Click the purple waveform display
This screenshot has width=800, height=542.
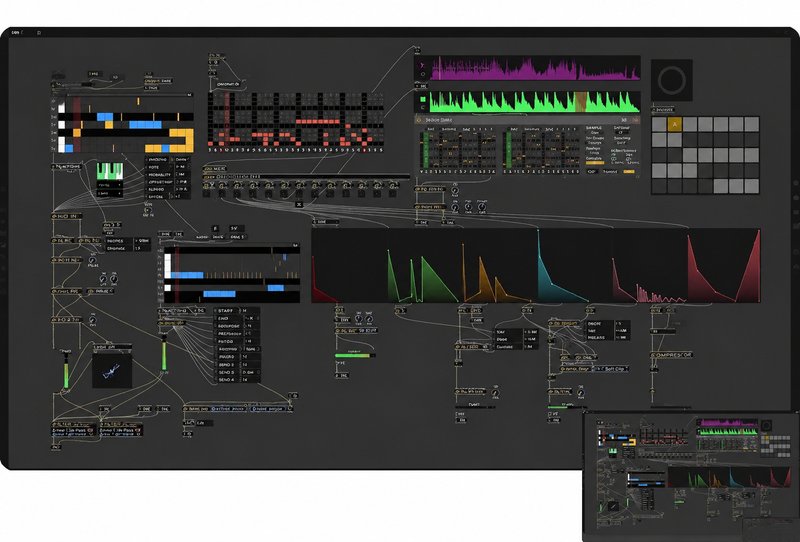pos(535,68)
